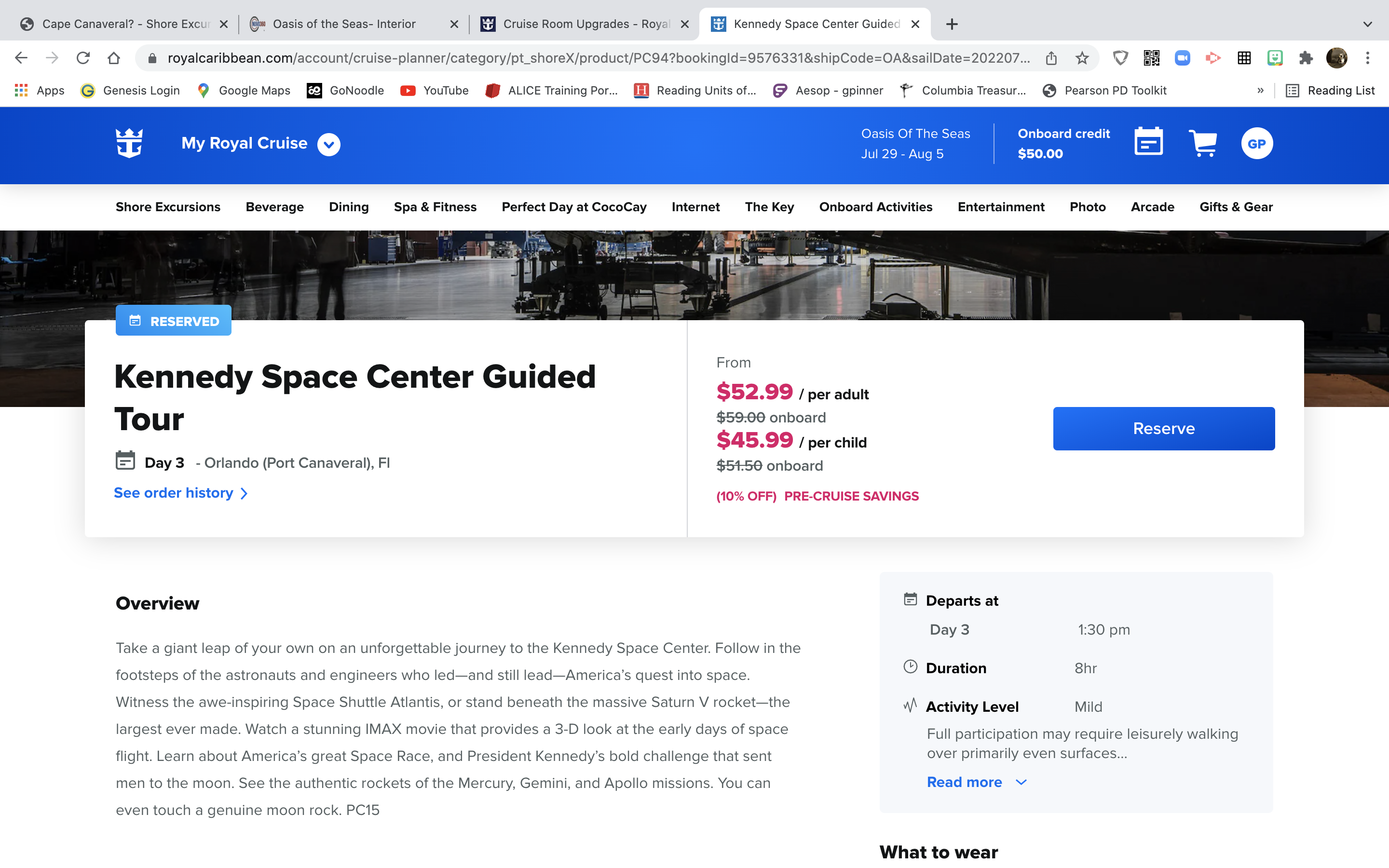The width and height of the screenshot is (1389, 868).
Task: Open Entertainment category
Action: (1001, 207)
